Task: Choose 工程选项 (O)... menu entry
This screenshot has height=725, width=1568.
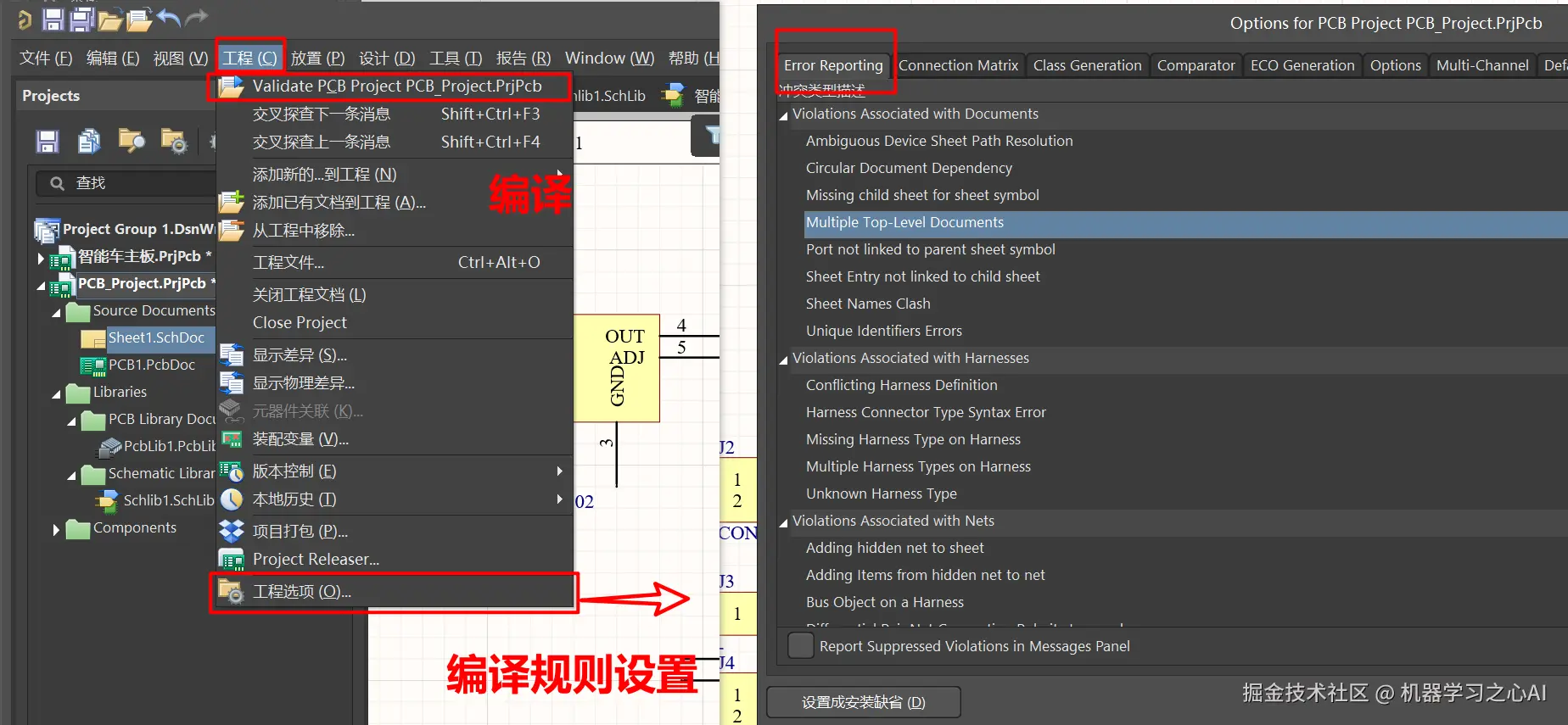Action: click(x=395, y=591)
